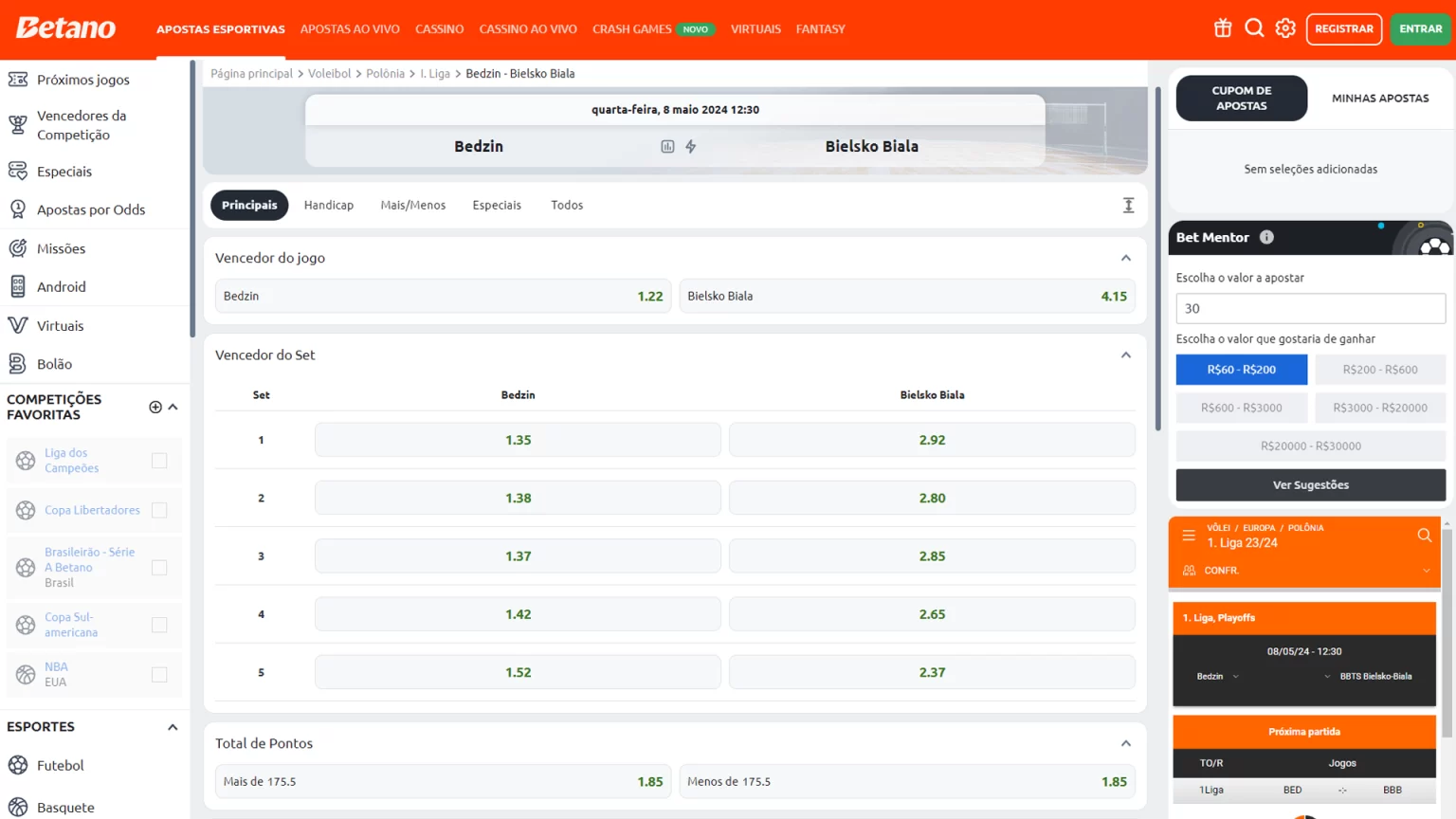1456x819 pixels.
Task: Collapse the Competições Favoritas section
Action: (x=173, y=407)
